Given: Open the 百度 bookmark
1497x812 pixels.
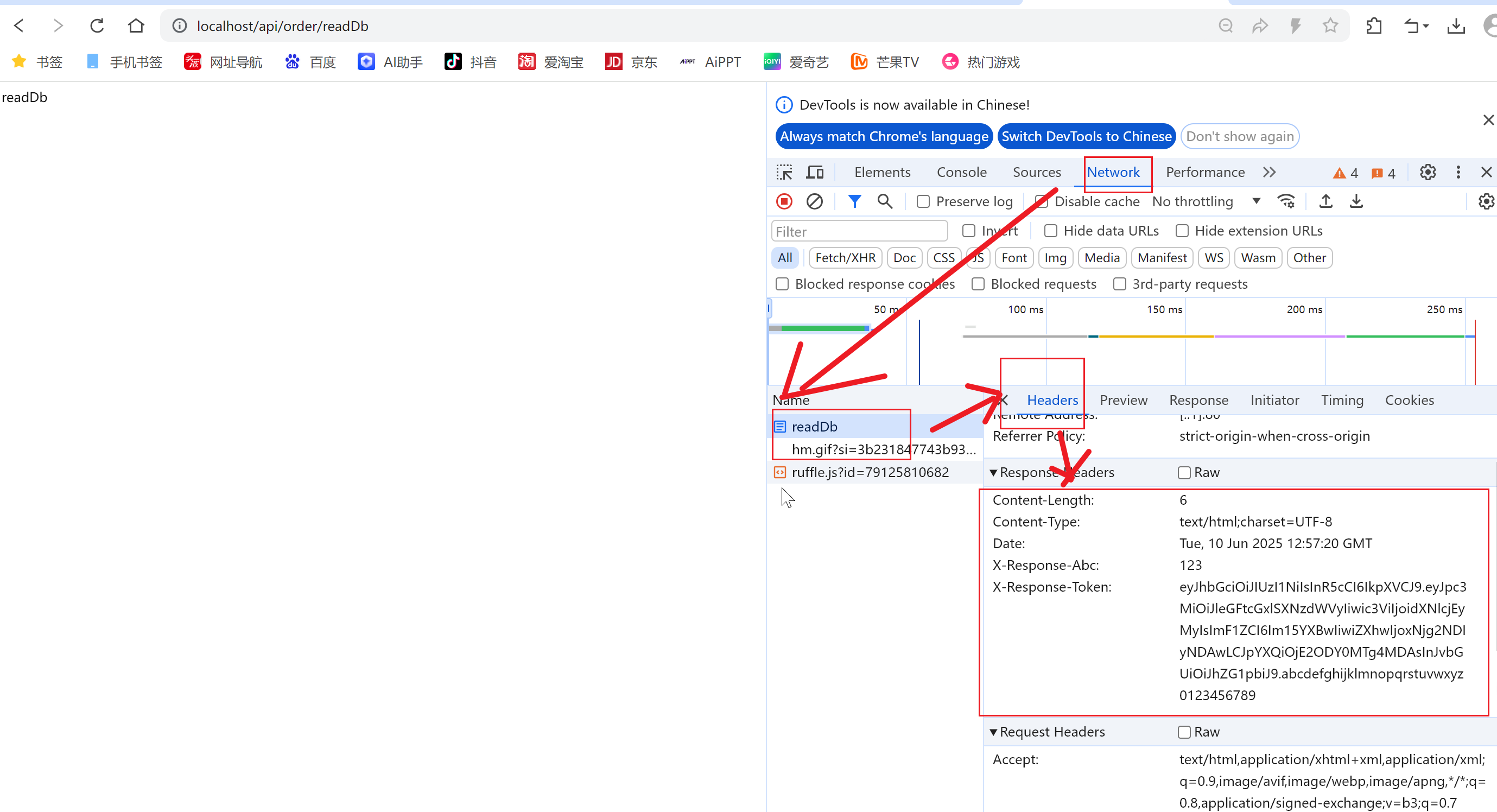Looking at the screenshot, I should tap(310, 62).
